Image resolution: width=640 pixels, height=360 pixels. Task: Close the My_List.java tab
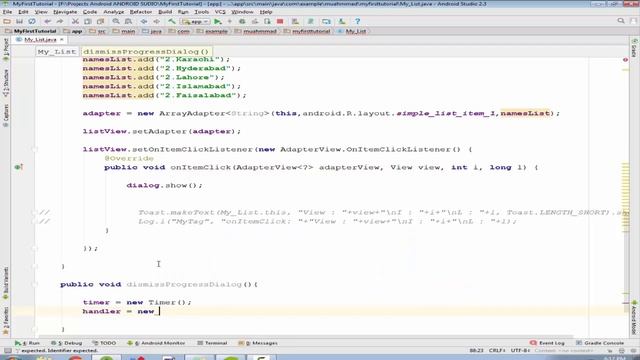(x=62, y=40)
